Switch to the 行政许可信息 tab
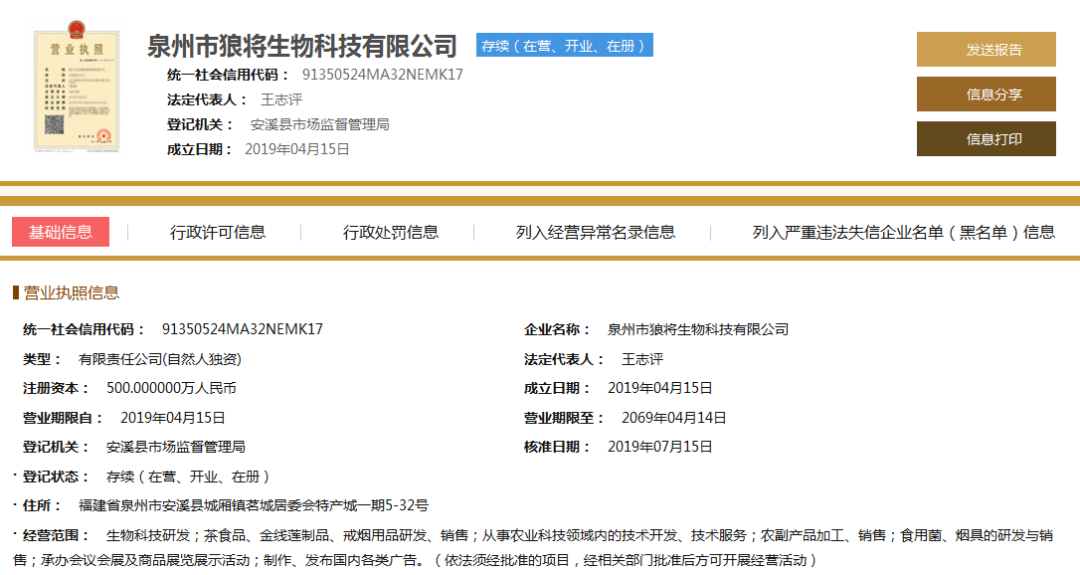Image resolution: width=1080 pixels, height=575 pixels. 218,232
